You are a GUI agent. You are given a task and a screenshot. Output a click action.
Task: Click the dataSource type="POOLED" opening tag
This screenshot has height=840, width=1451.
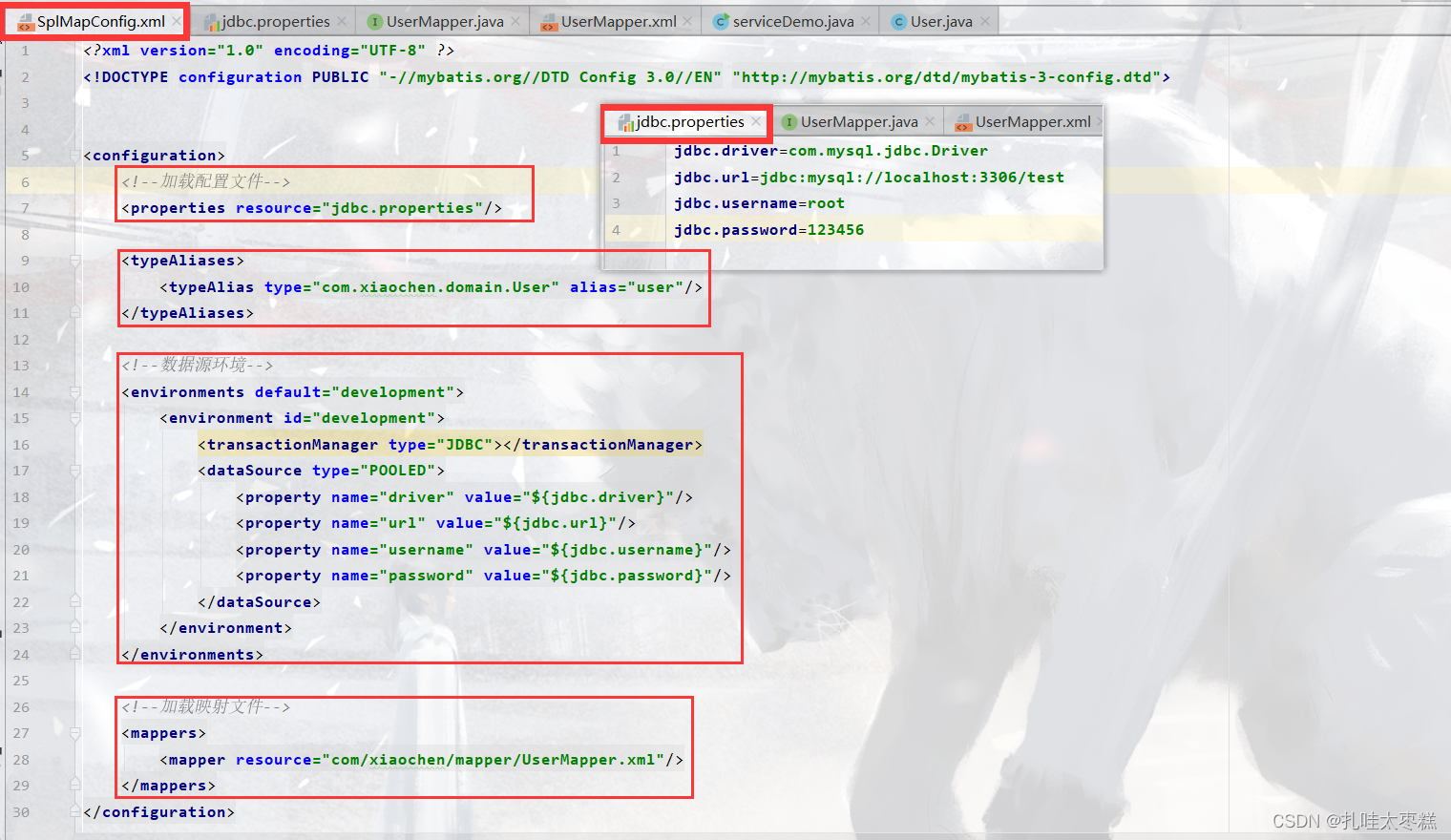pos(322,471)
